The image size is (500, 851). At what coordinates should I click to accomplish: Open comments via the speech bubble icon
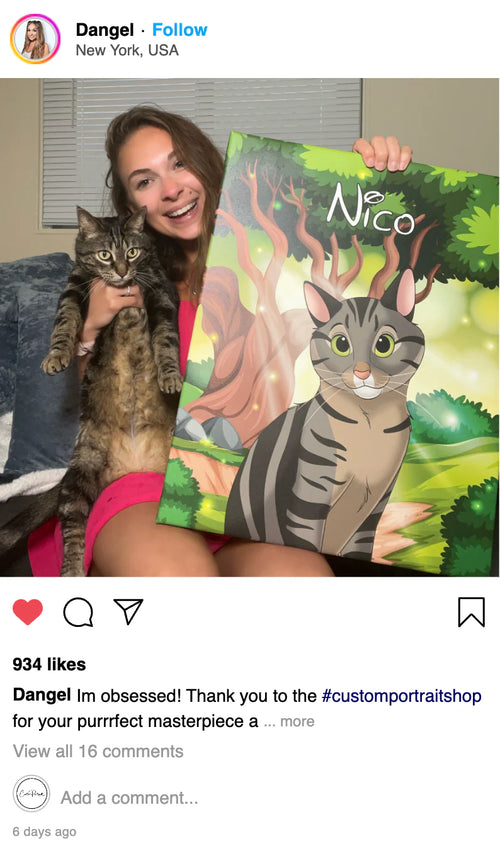78,613
